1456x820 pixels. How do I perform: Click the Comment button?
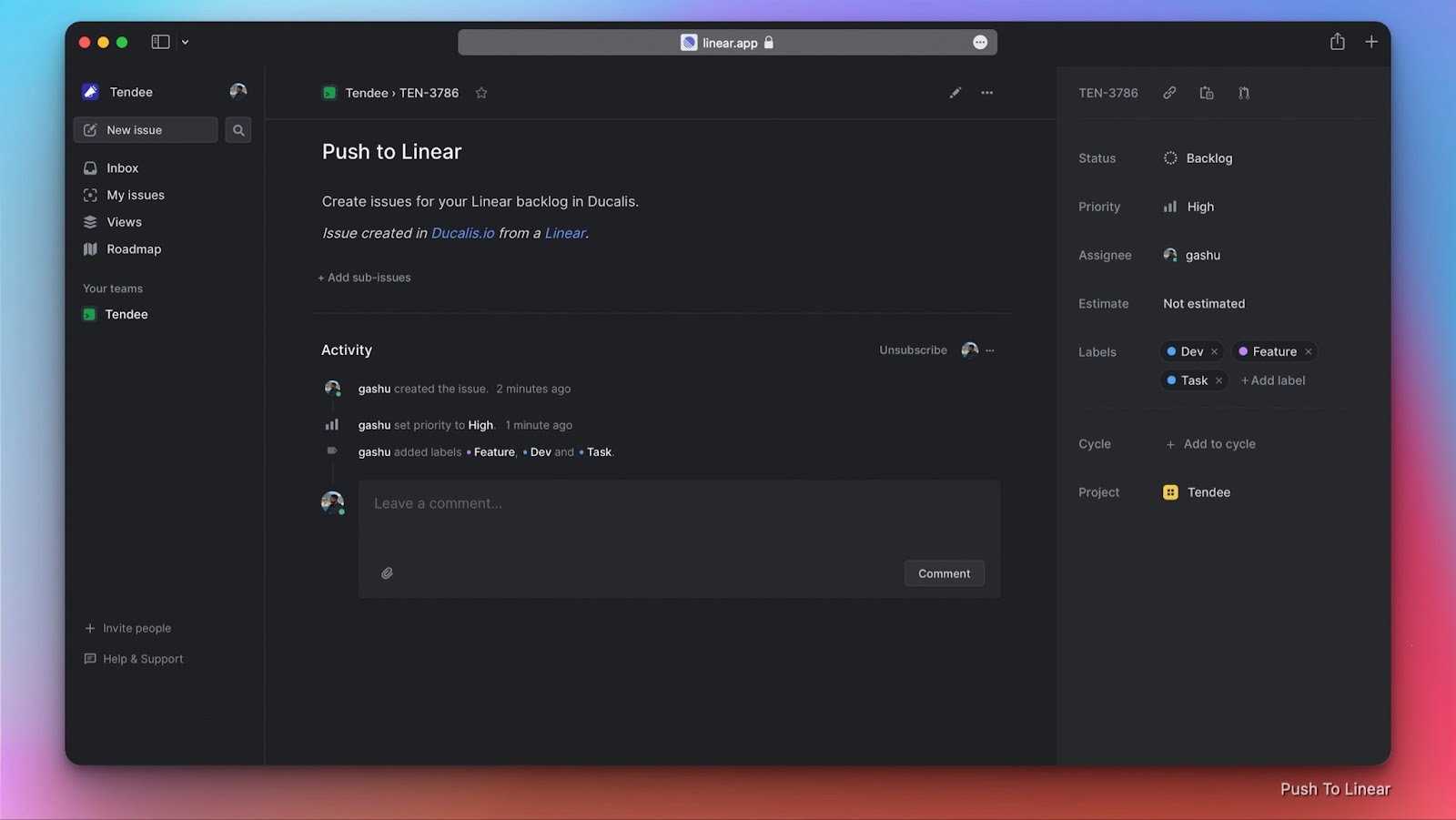pyautogui.click(x=944, y=573)
